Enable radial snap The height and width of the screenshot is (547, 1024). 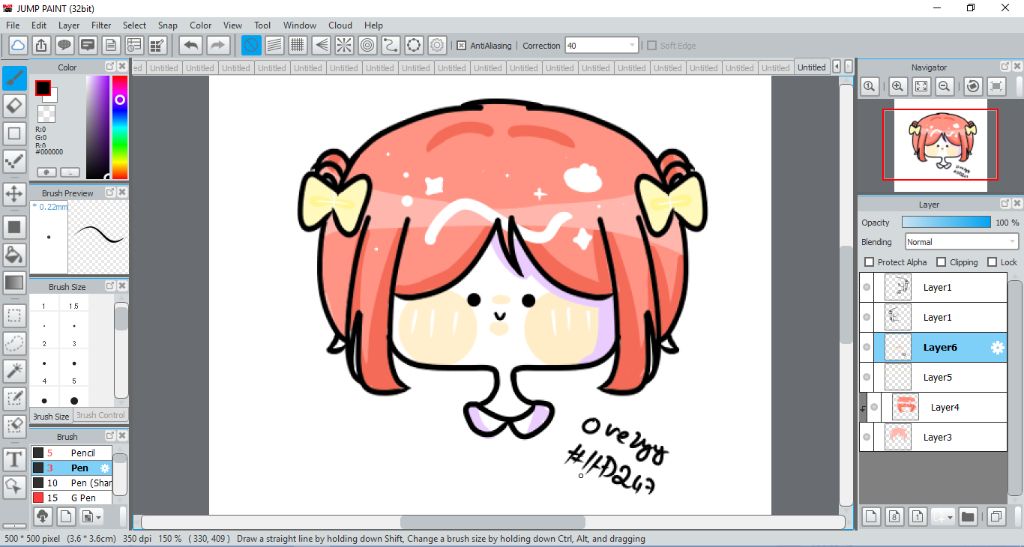pyautogui.click(x=344, y=45)
